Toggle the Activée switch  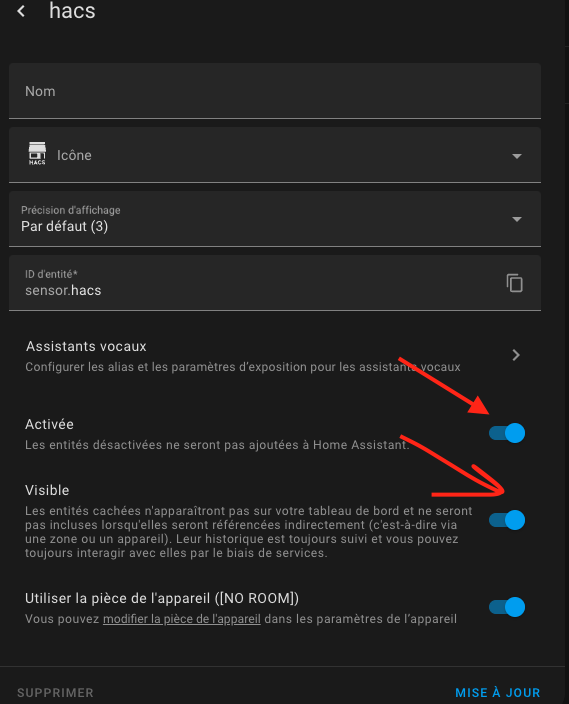pos(507,433)
